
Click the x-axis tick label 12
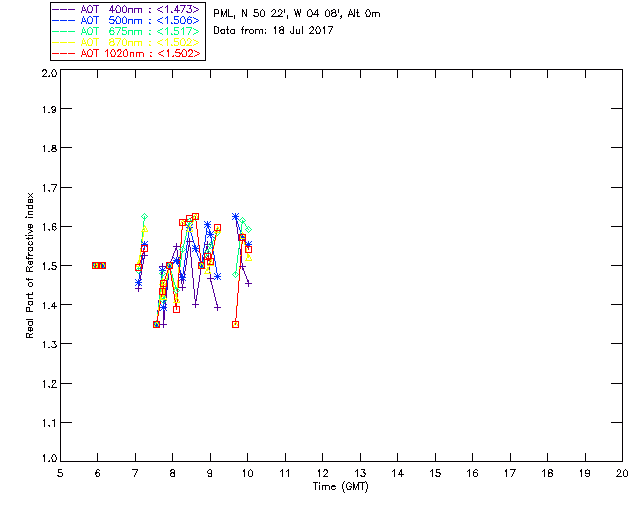coord(322,473)
